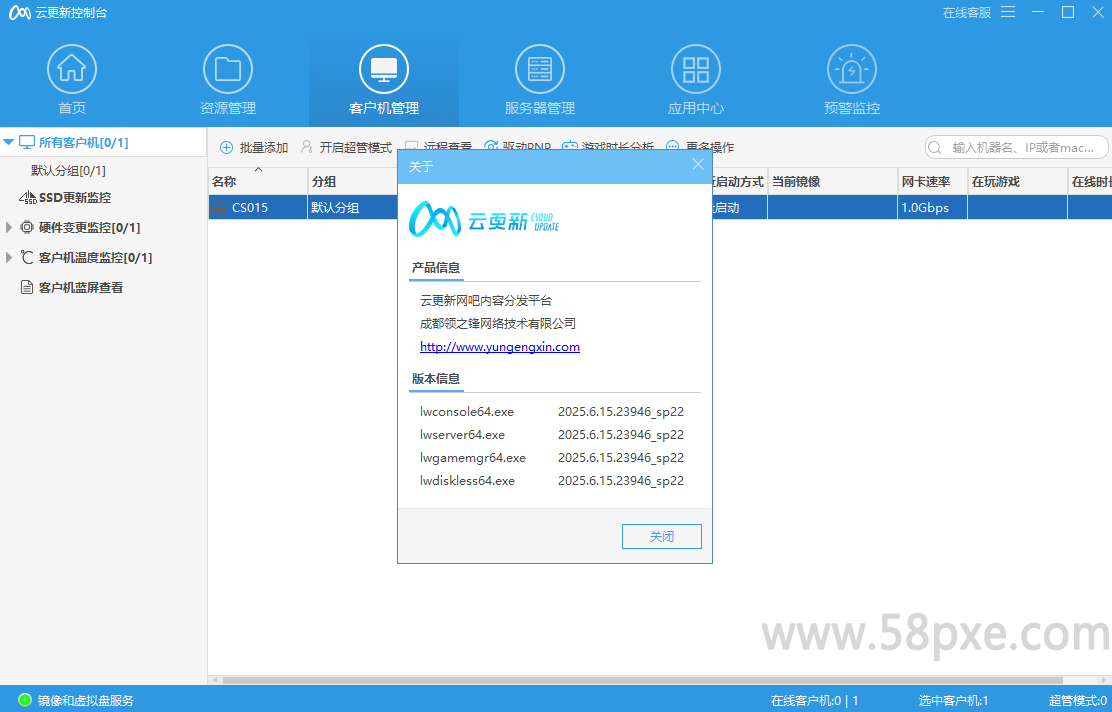Screen dimensions: 1112x712
Task: Click the SSD更新监控 icon
Action: click(28, 197)
